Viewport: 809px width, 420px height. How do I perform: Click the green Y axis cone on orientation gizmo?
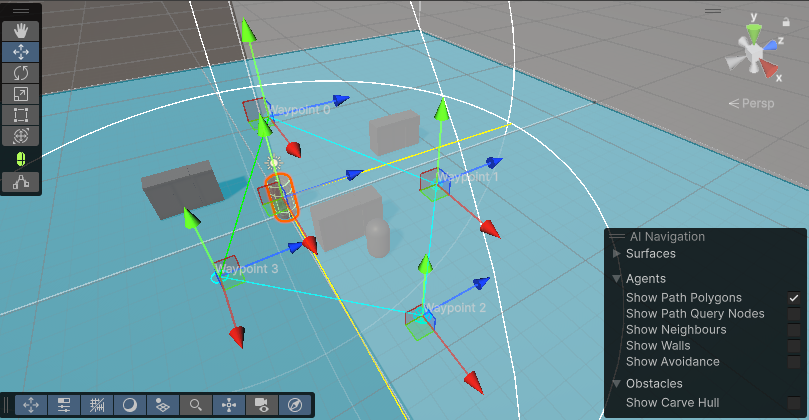[754, 34]
